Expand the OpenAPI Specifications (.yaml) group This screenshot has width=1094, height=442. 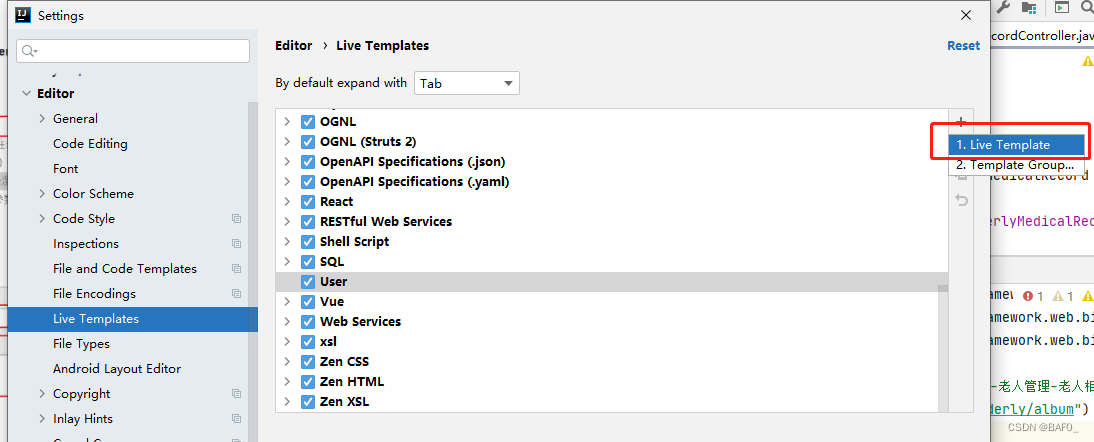287,182
